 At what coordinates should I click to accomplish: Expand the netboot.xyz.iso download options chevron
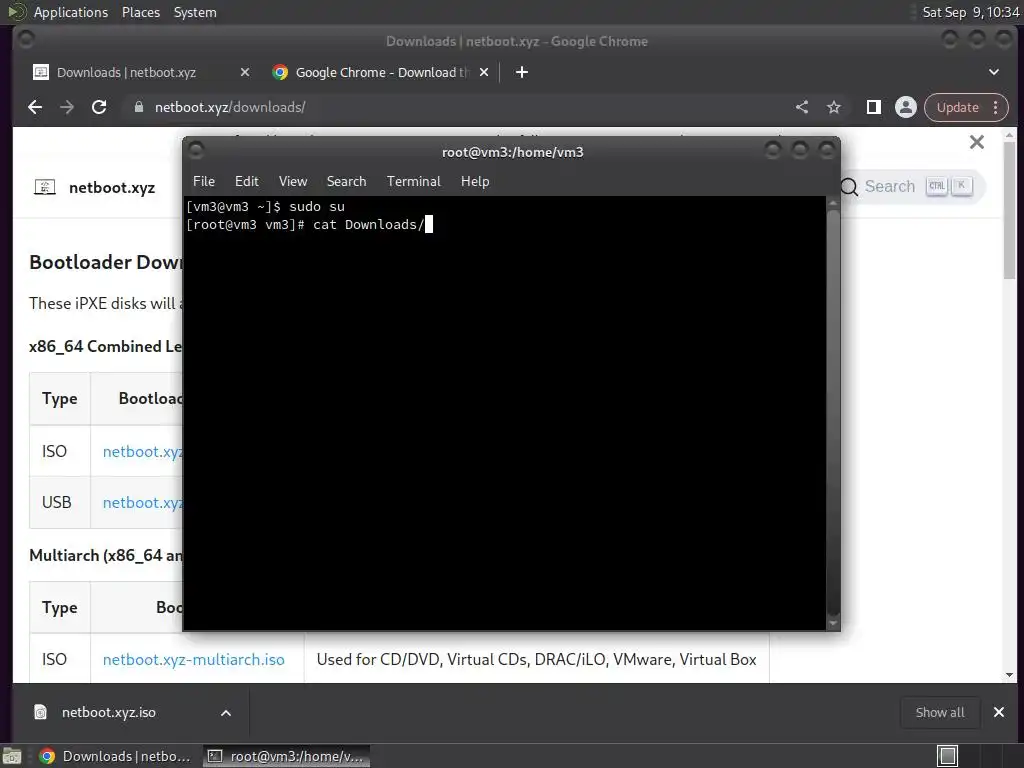(x=225, y=713)
